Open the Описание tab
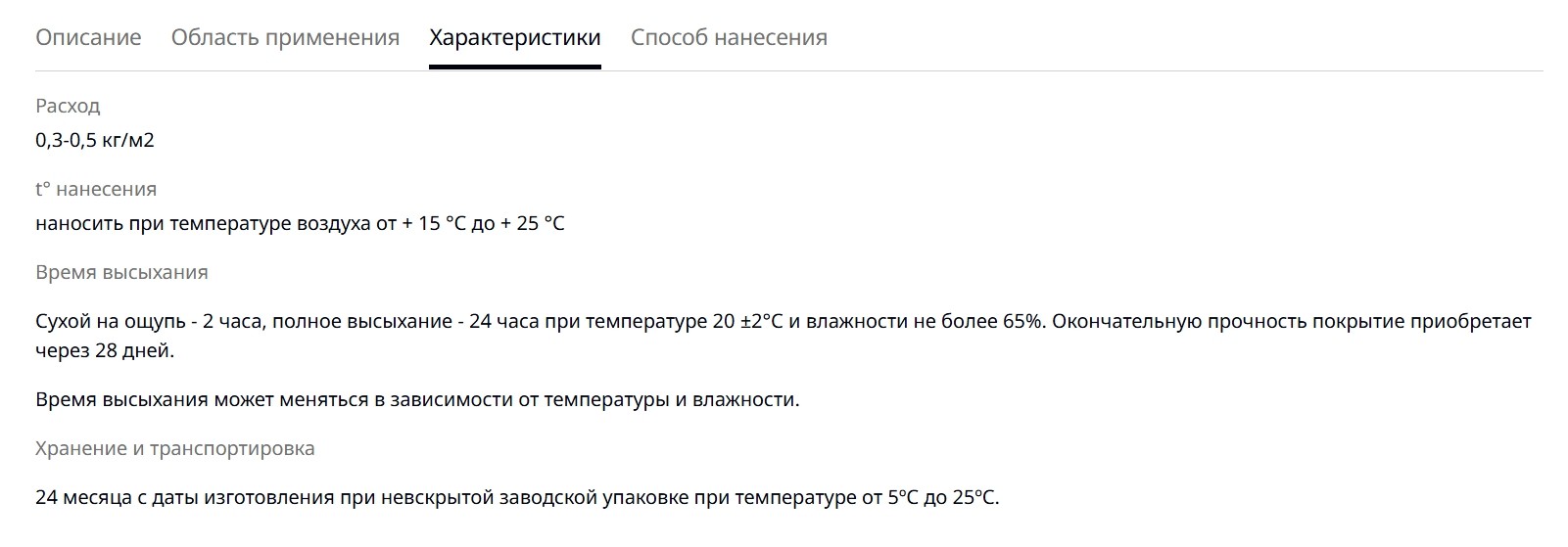Image resolution: width=1568 pixels, height=547 pixels. click(x=88, y=37)
